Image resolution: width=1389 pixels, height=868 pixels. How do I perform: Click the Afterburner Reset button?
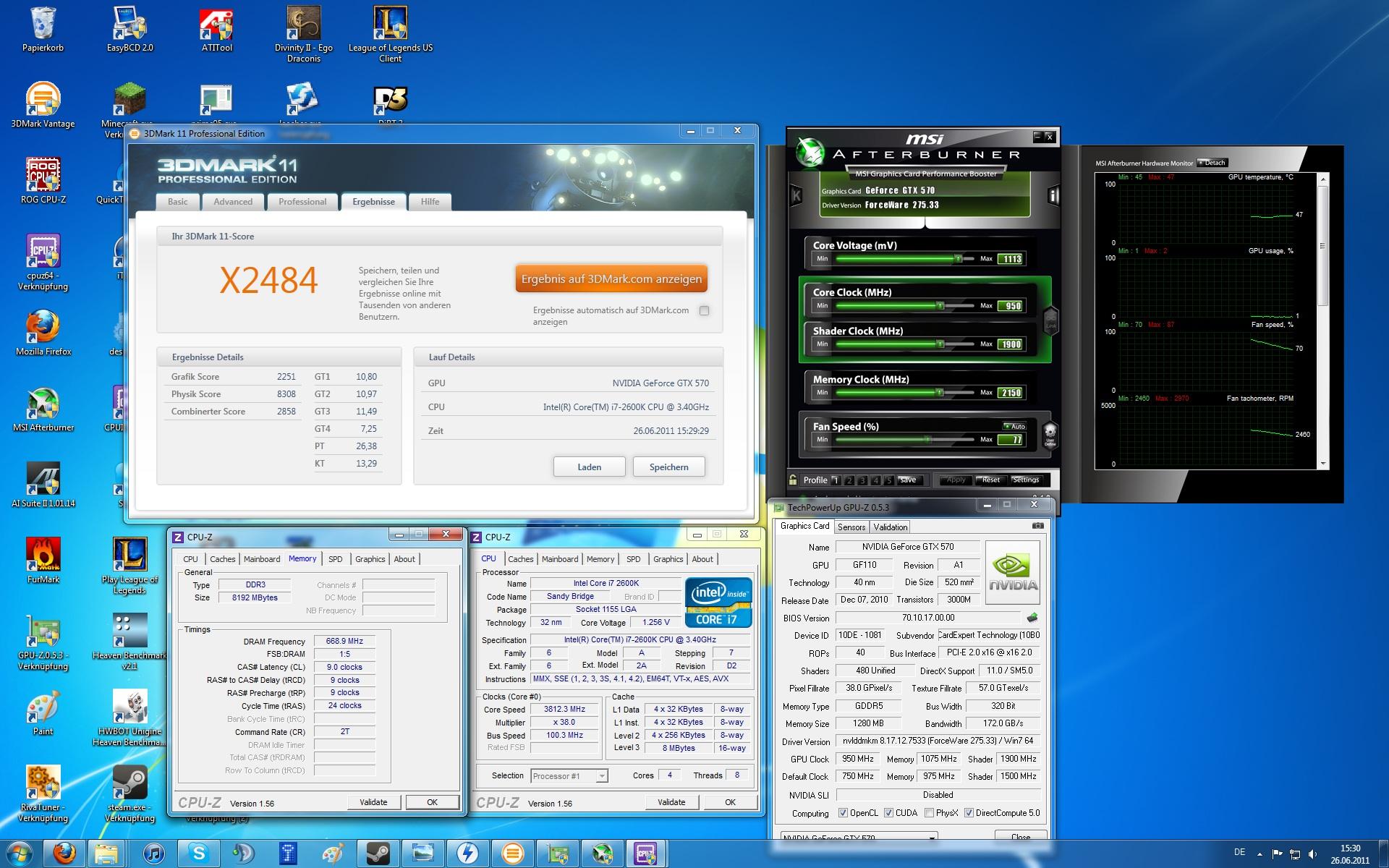(990, 480)
